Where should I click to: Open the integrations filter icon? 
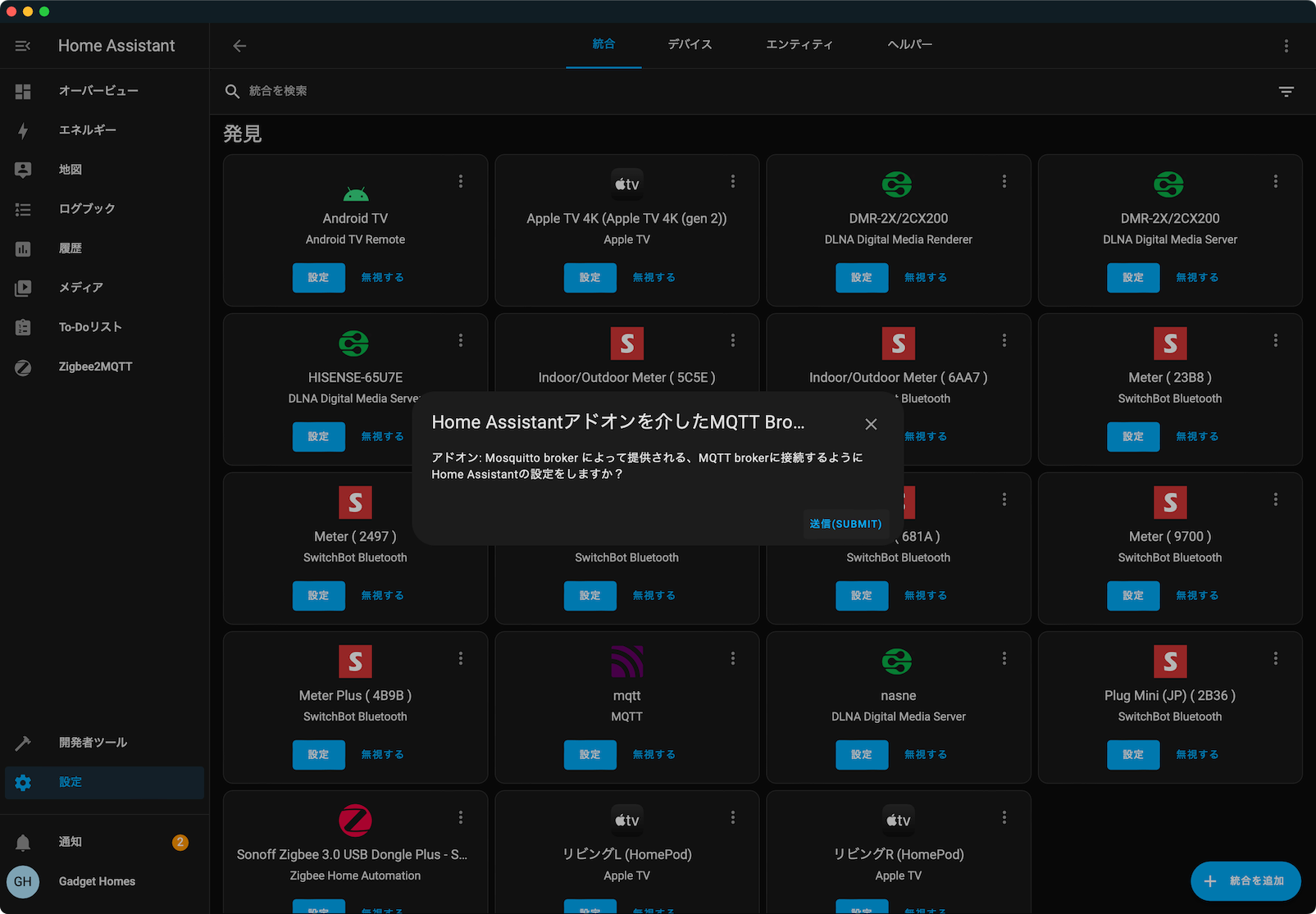[1286, 91]
